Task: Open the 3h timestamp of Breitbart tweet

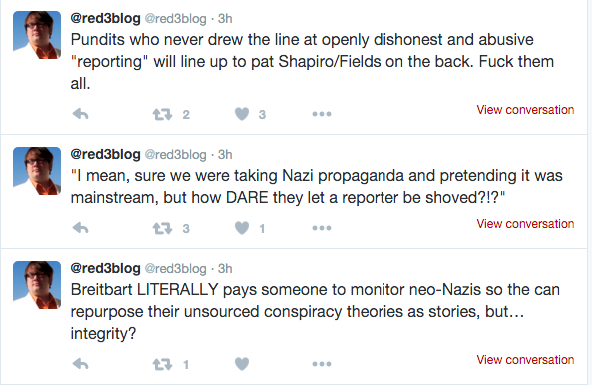Action: [225, 268]
